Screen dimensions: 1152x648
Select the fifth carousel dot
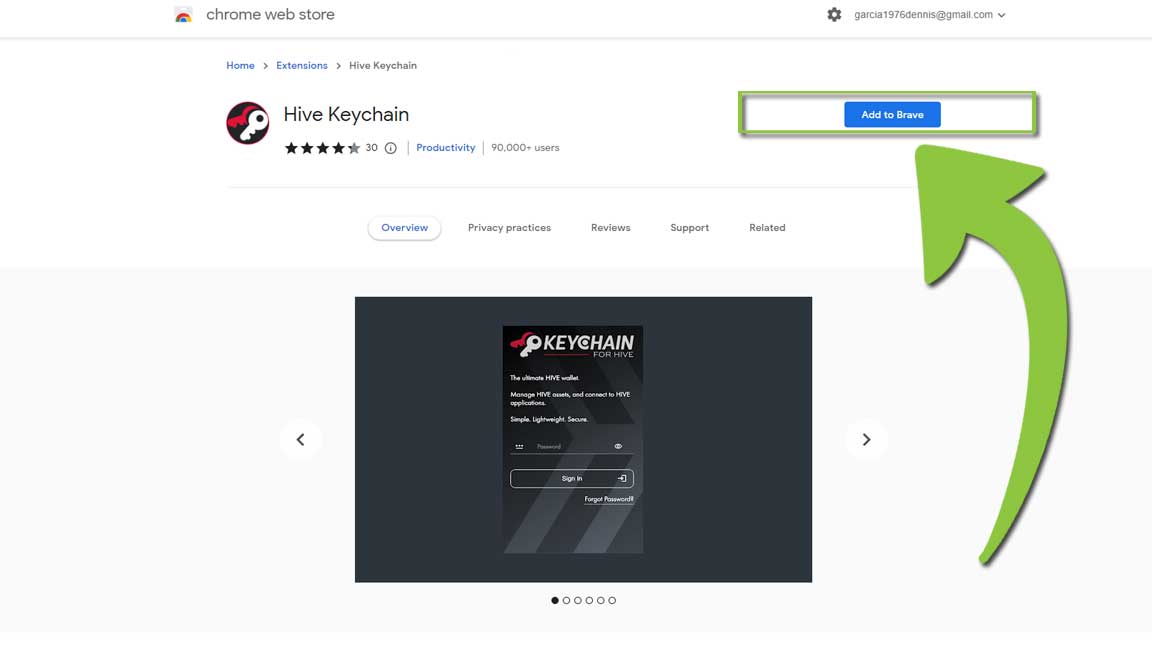coord(600,600)
